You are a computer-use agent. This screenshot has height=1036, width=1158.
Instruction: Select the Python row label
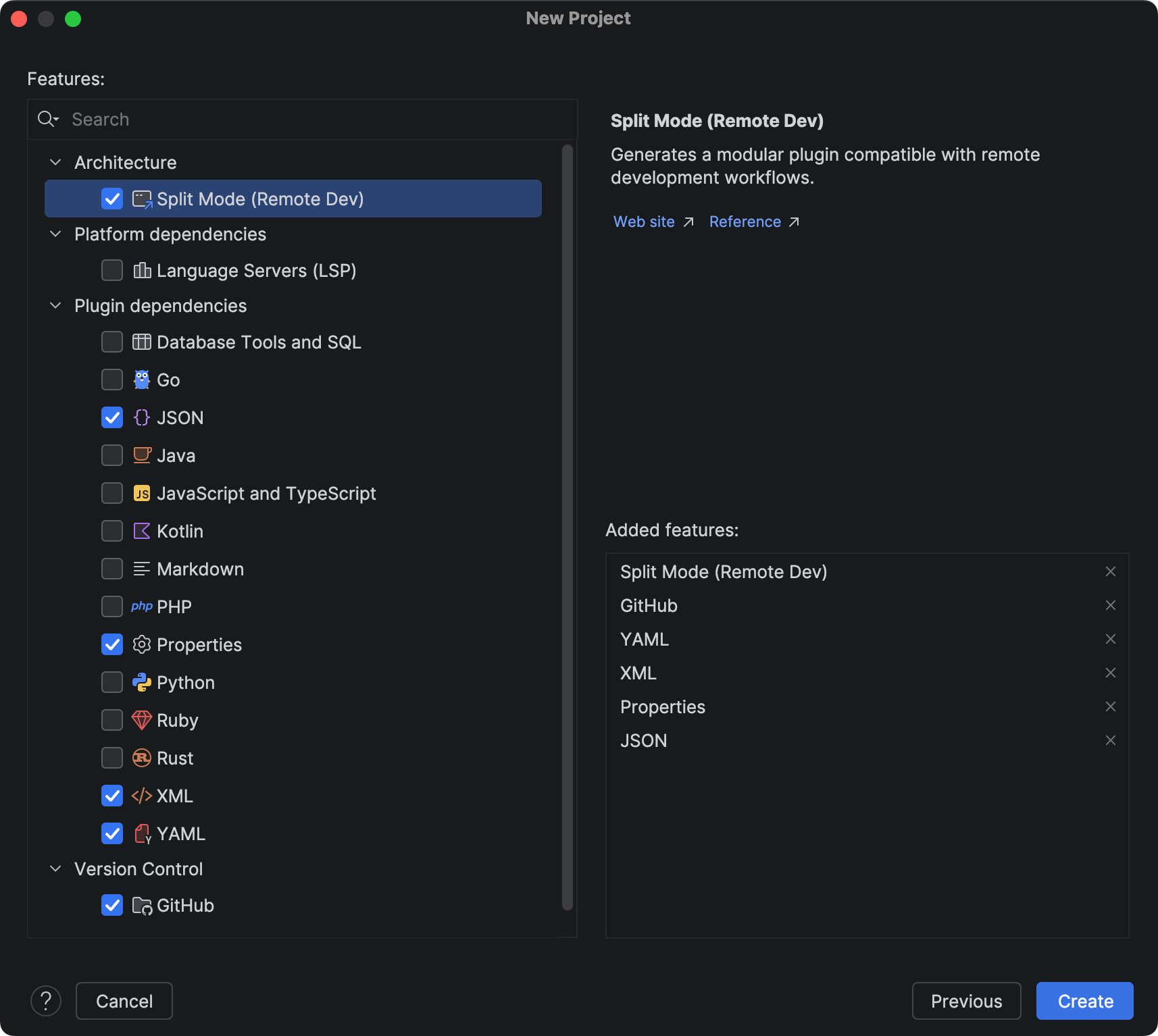coord(186,683)
